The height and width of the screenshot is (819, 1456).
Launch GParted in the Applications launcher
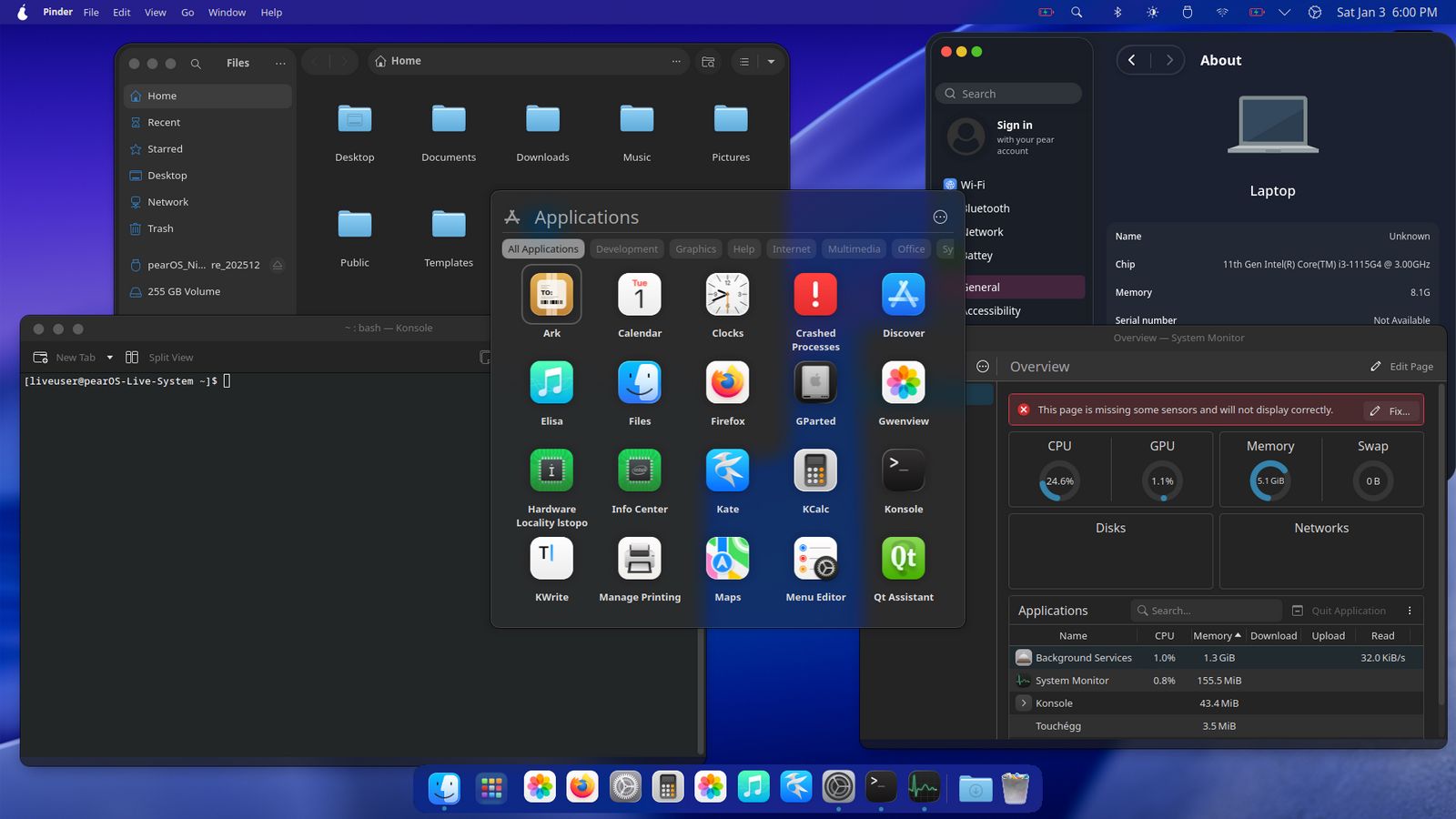click(815, 383)
